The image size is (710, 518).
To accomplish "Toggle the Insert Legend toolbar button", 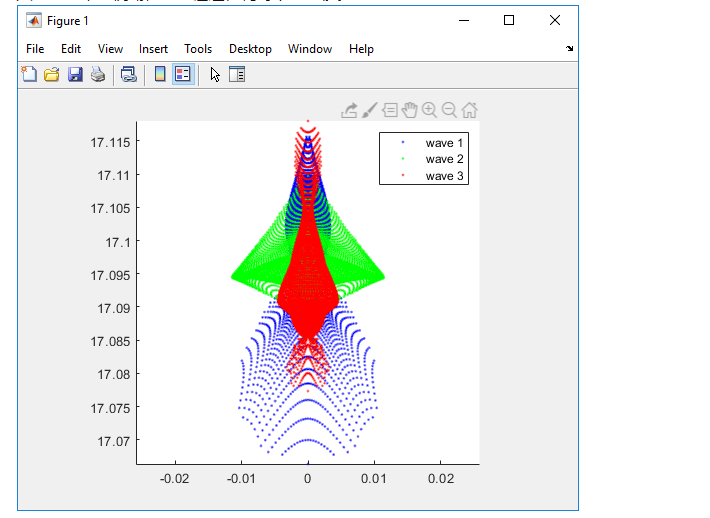I will tap(182, 74).
